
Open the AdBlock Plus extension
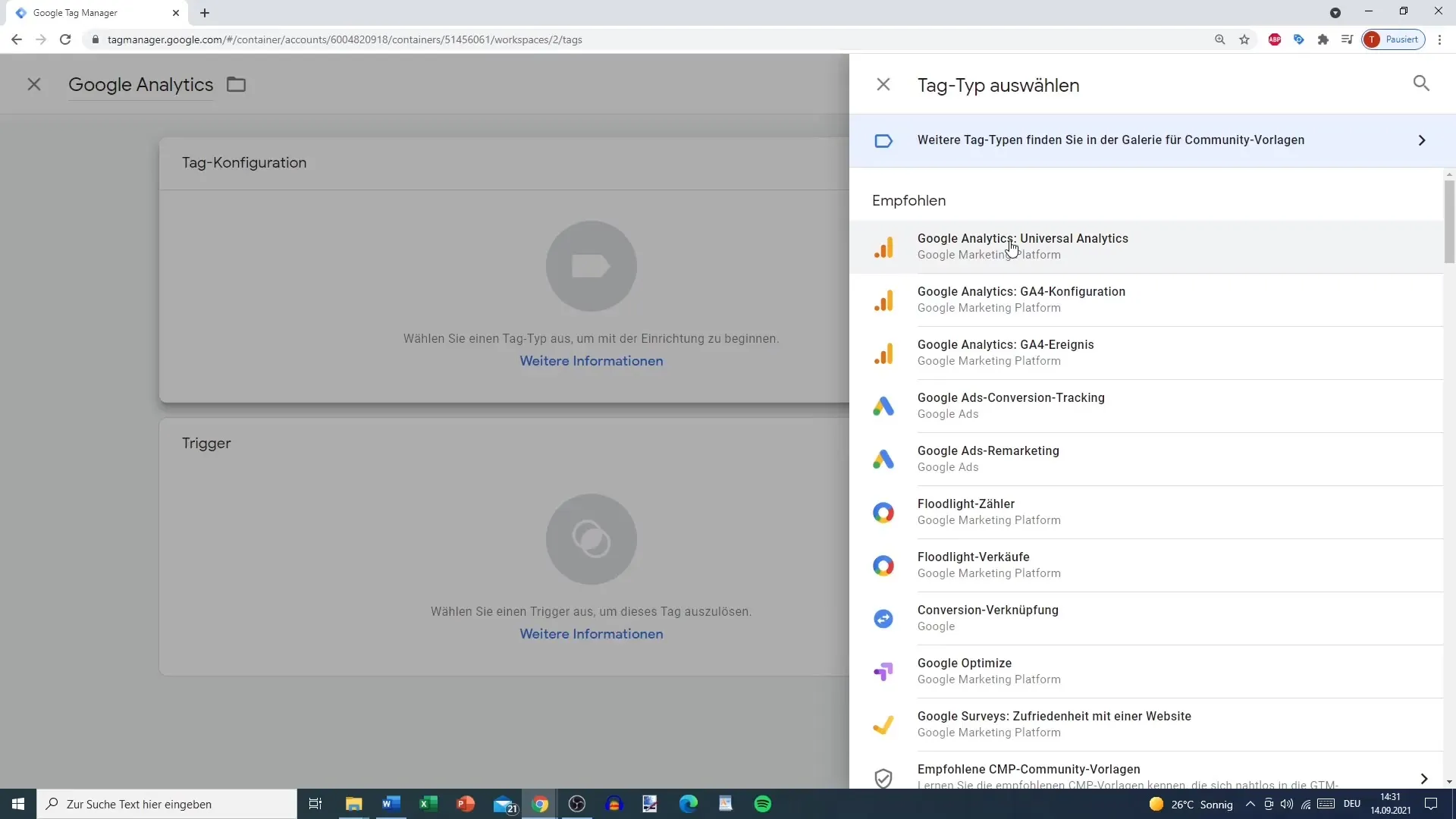click(x=1275, y=39)
